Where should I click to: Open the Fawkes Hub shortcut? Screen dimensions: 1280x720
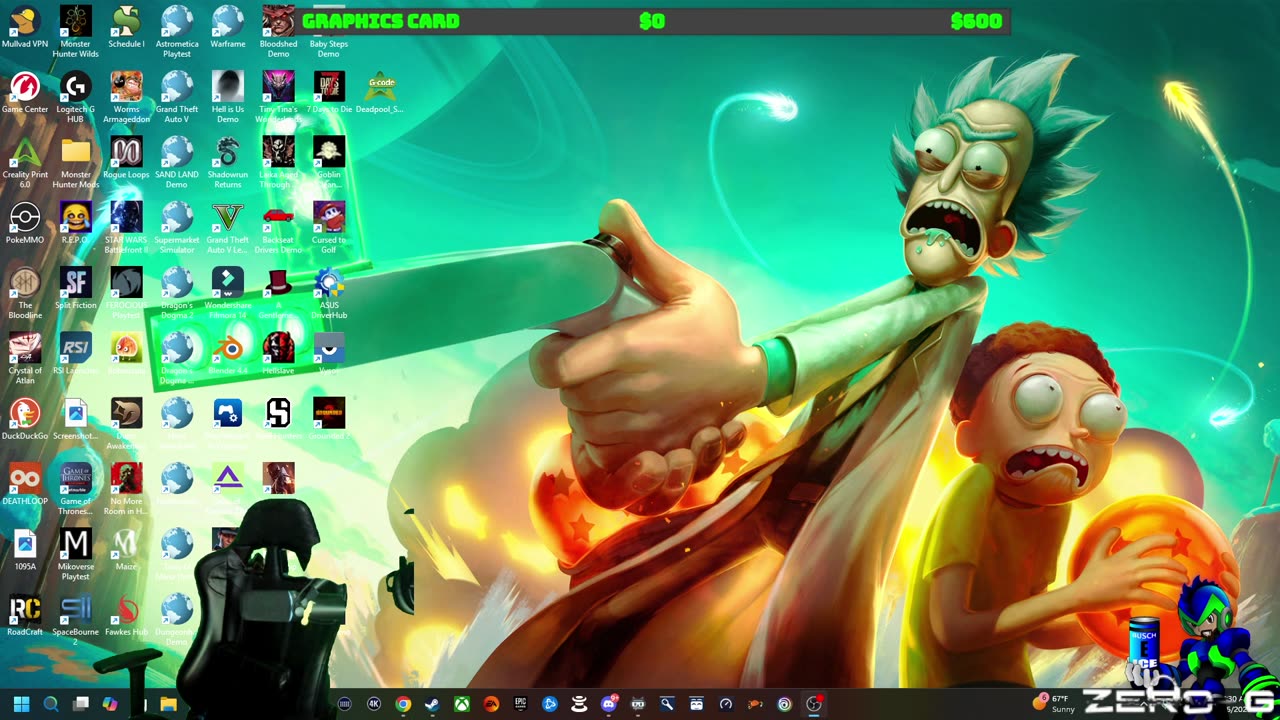pos(126,615)
